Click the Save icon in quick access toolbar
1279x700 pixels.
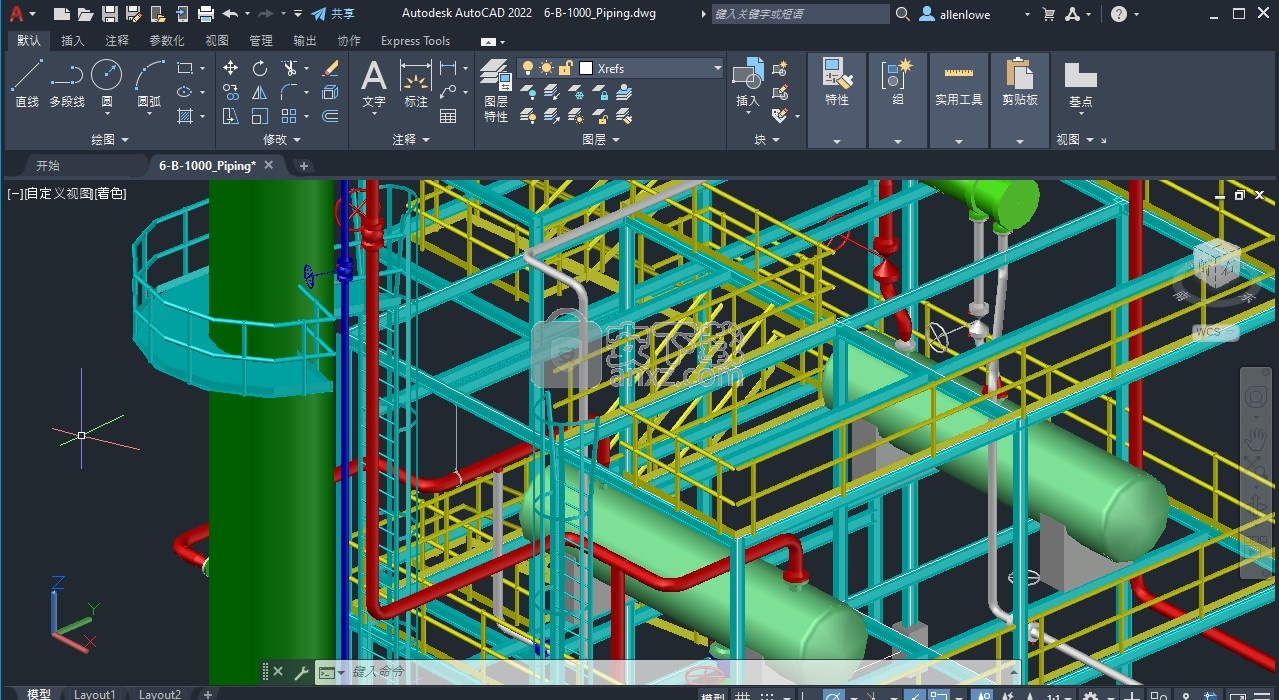pyautogui.click(x=110, y=14)
